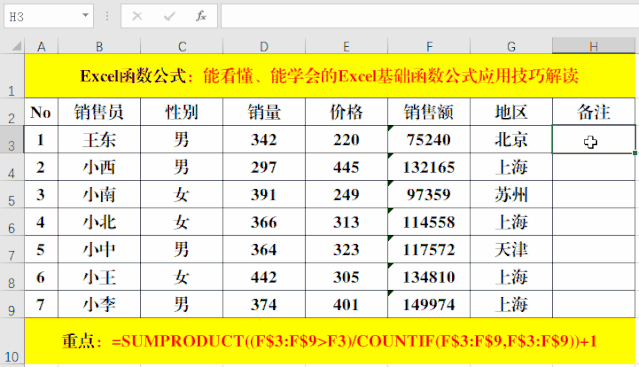
Task: Click the cell containing '小李'
Action: [x=99, y=304]
